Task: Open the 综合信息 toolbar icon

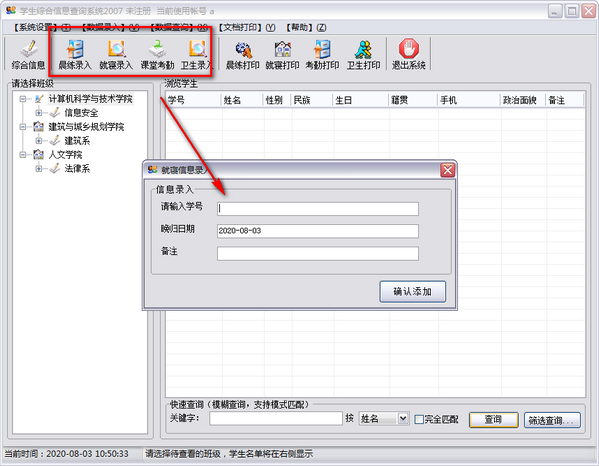Action: point(28,54)
